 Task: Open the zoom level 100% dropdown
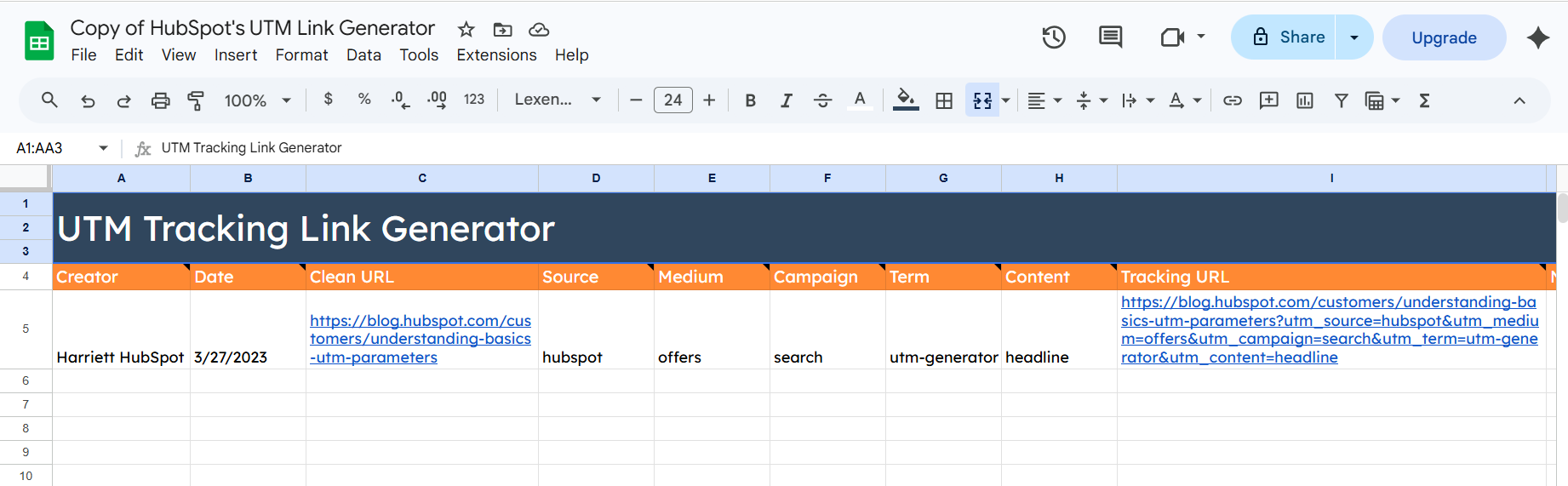(x=257, y=100)
